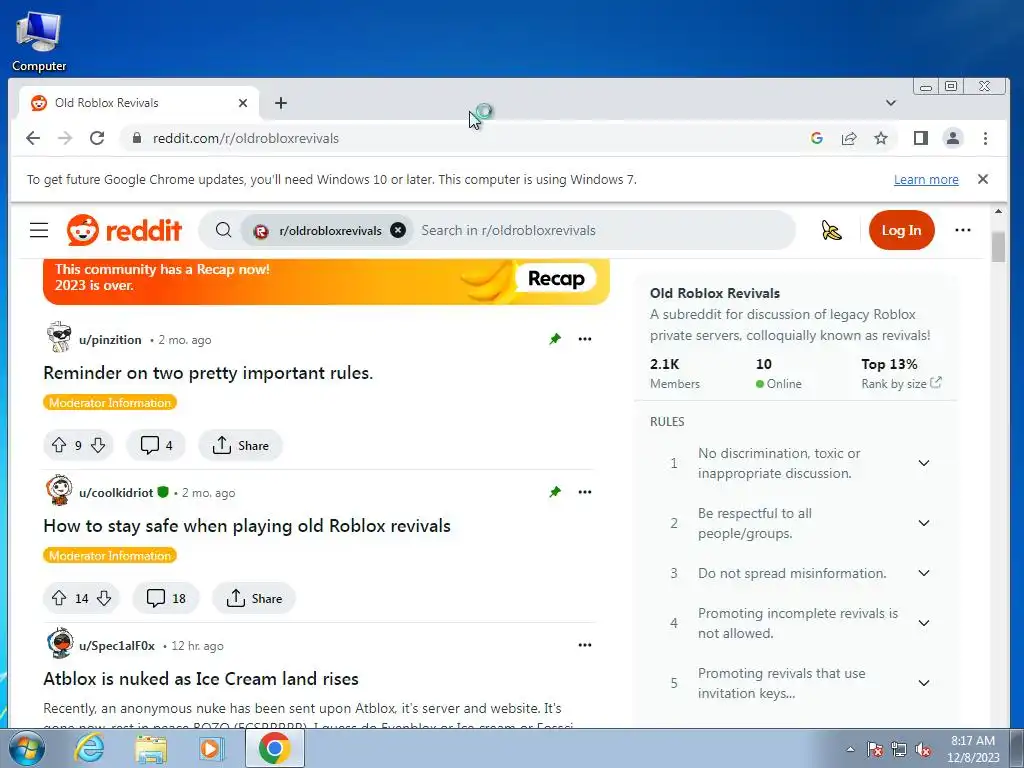1024x768 pixels.
Task: Downvote the 'Reminder on two pretty important rules' post
Action: pos(98,445)
